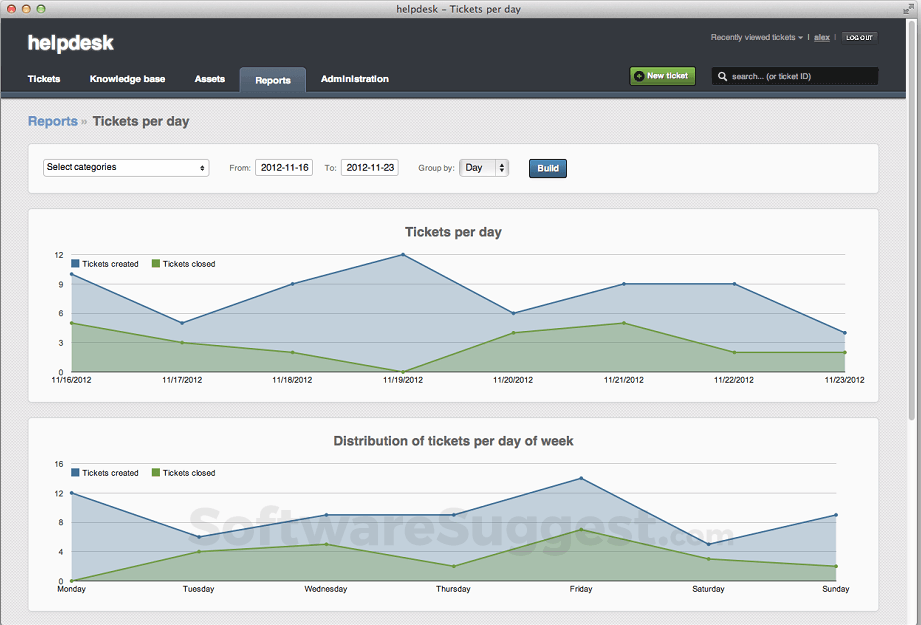
Task: Open the Administration tab
Action: pyautogui.click(x=355, y=79)
